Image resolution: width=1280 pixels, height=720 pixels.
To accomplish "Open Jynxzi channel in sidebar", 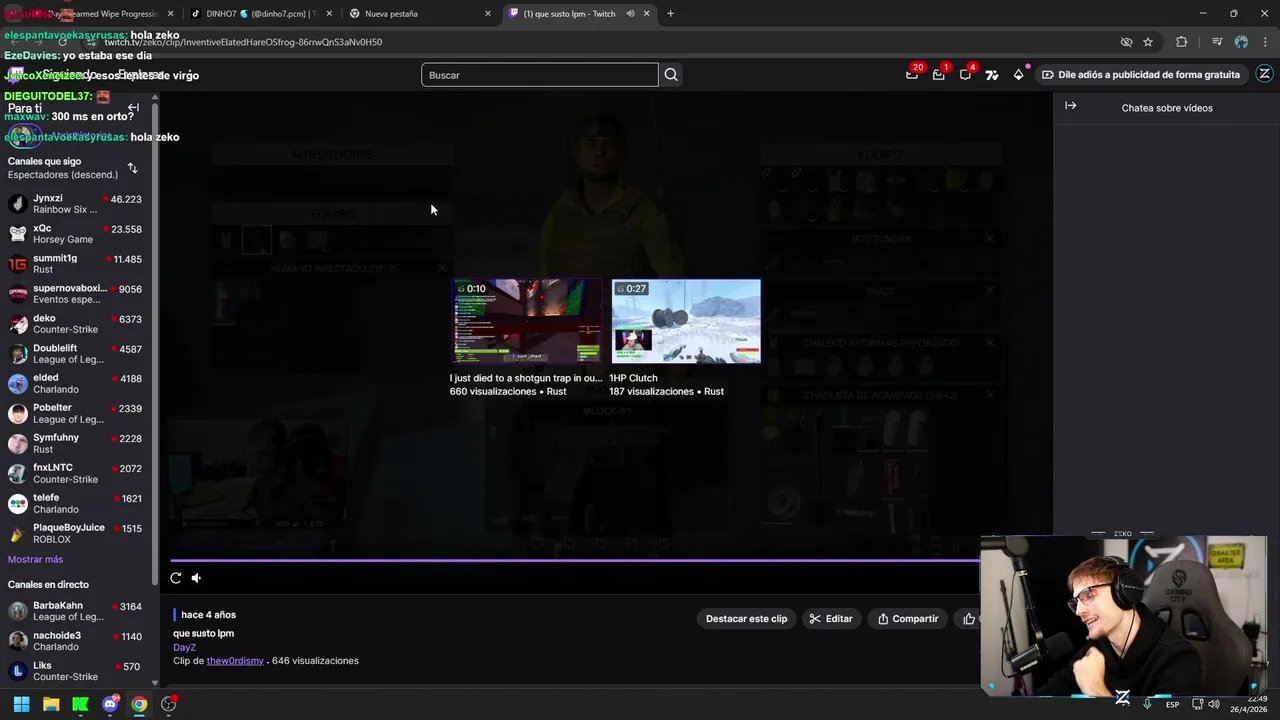I will [x=76, y=204].
